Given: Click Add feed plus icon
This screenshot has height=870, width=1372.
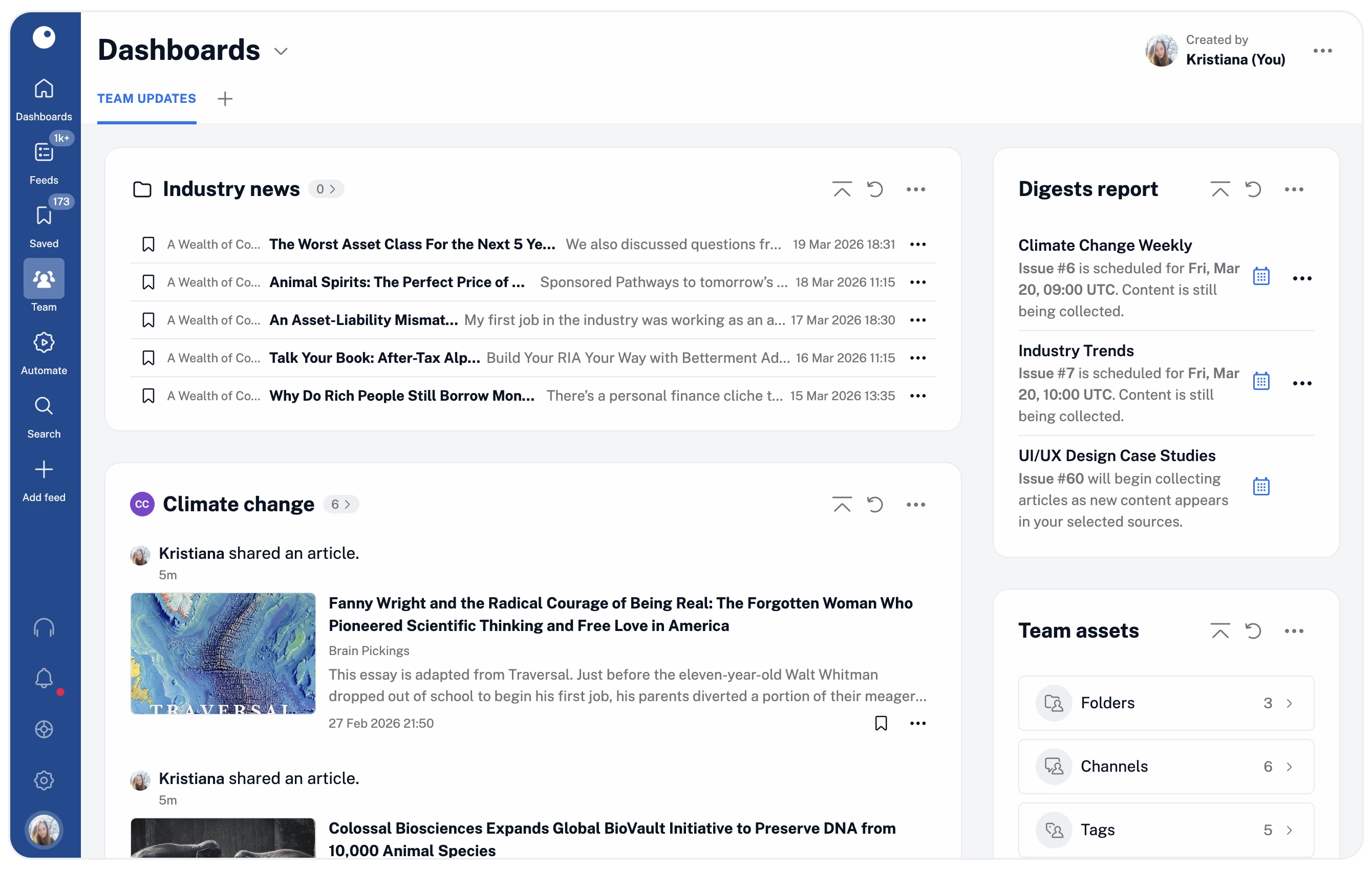Looking at the screenshot, I should point(44,469).
